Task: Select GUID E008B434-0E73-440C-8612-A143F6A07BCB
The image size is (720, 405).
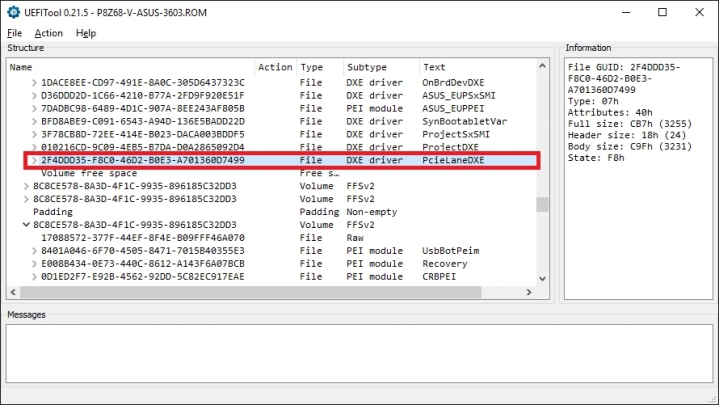Action: click(x=143, y=264)
